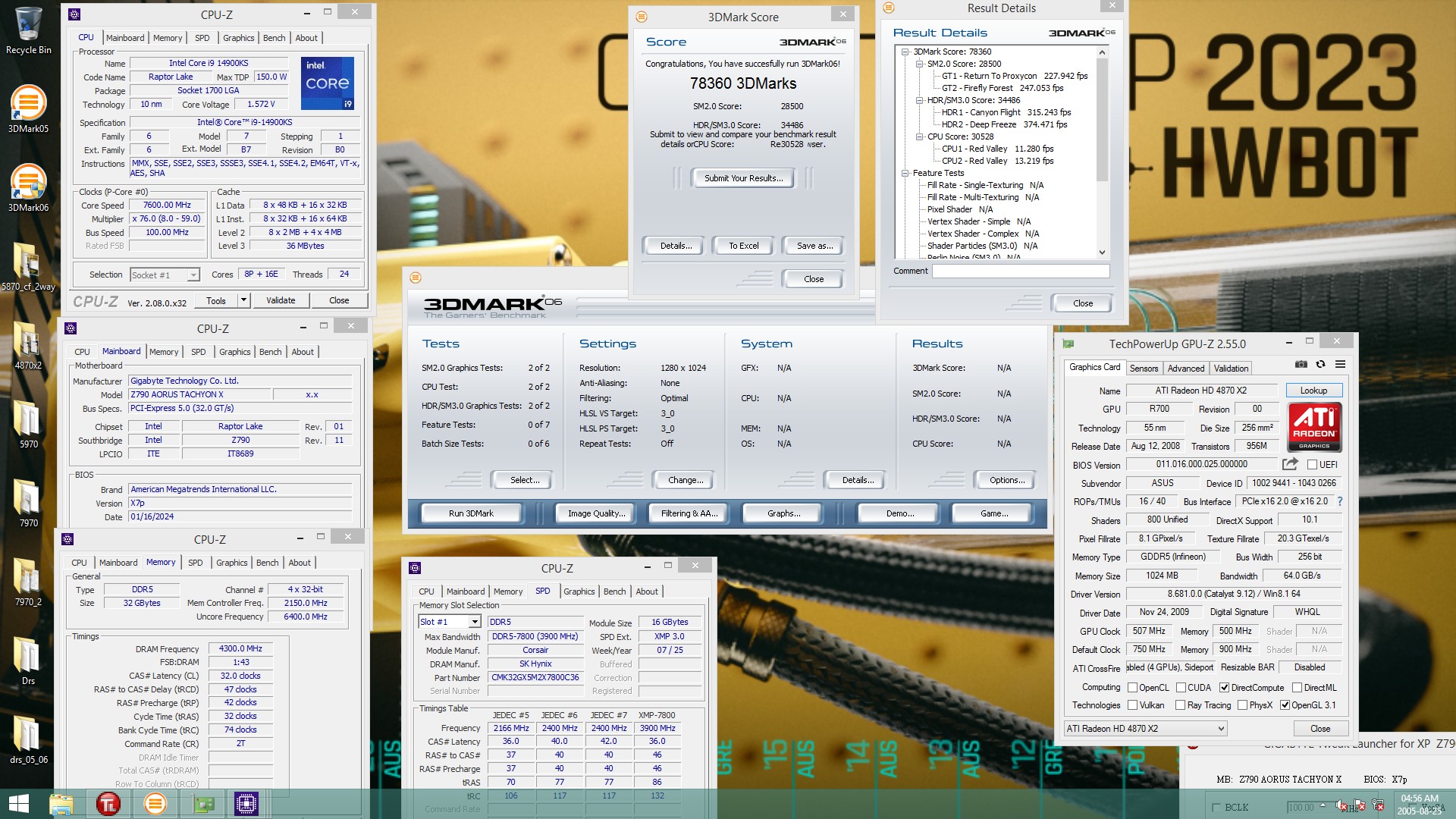Click the Comment input field in Result Details
The width and height of the screenshot is (1456, 819).
click(x=1021, y=271)
